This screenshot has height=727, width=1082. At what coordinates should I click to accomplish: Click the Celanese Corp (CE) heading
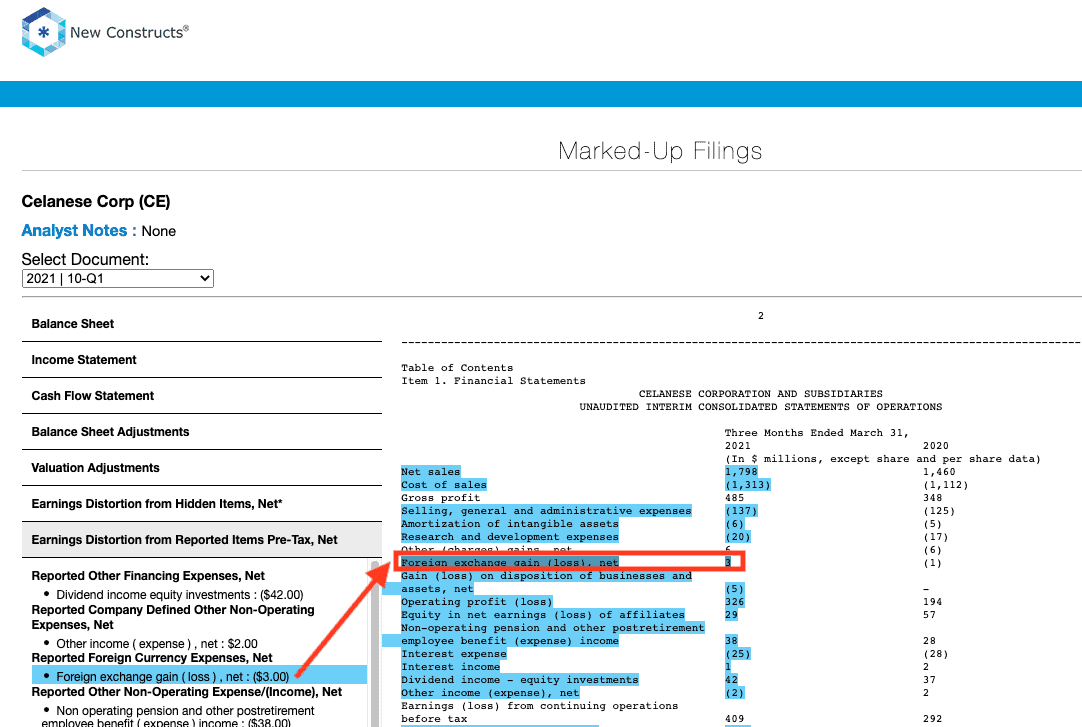tap(96, 201)
